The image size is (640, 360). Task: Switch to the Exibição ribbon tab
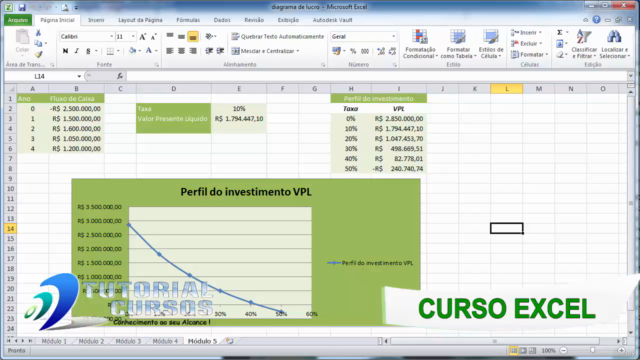[x=288, y=20]
